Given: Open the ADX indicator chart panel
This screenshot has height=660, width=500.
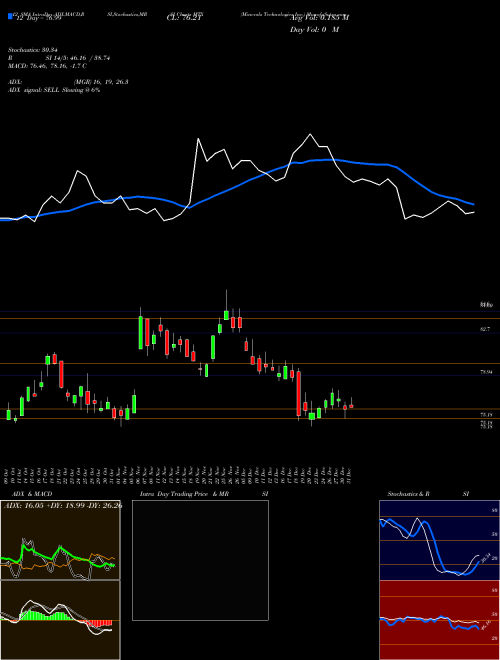Looking at the screenshot, I should tap(60, 540).
